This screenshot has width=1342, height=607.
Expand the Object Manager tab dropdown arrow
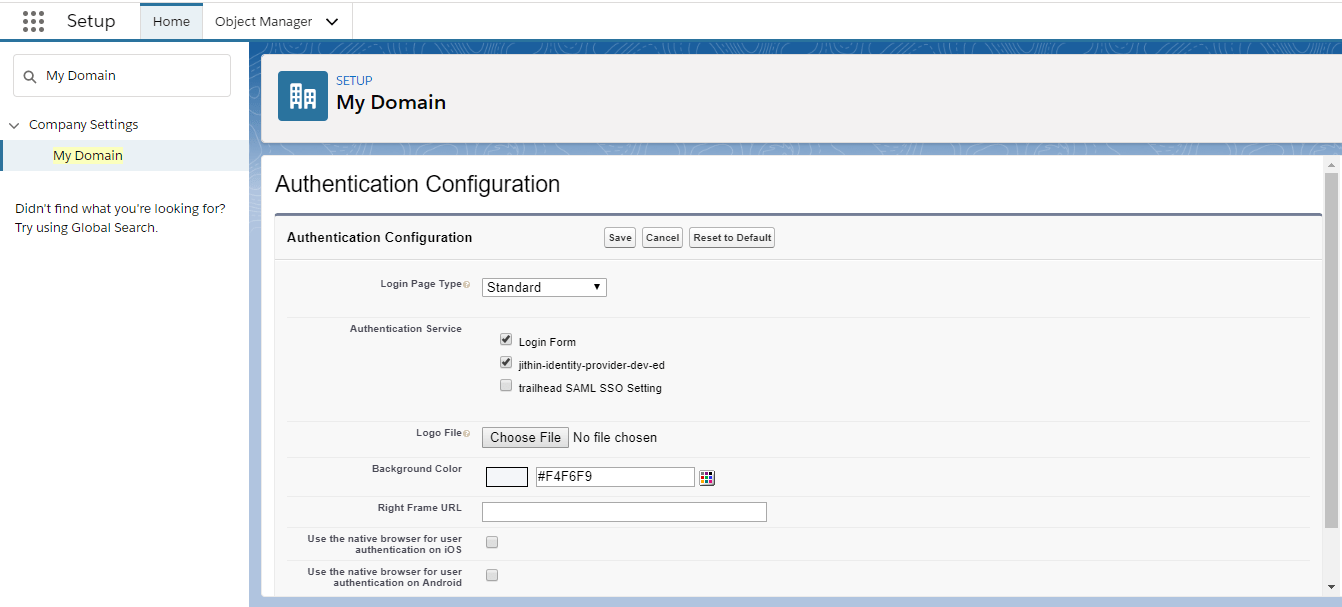point(332,22)
